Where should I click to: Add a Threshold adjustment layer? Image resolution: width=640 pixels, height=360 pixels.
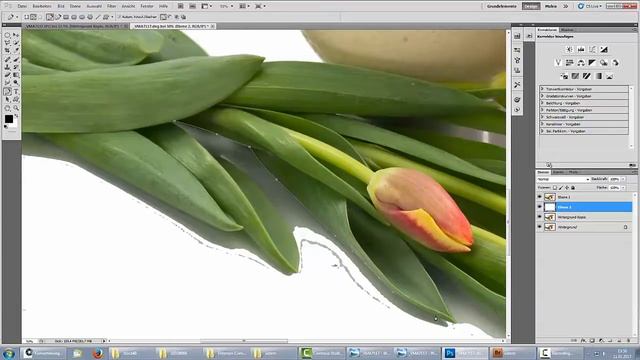tap(587, 76)
